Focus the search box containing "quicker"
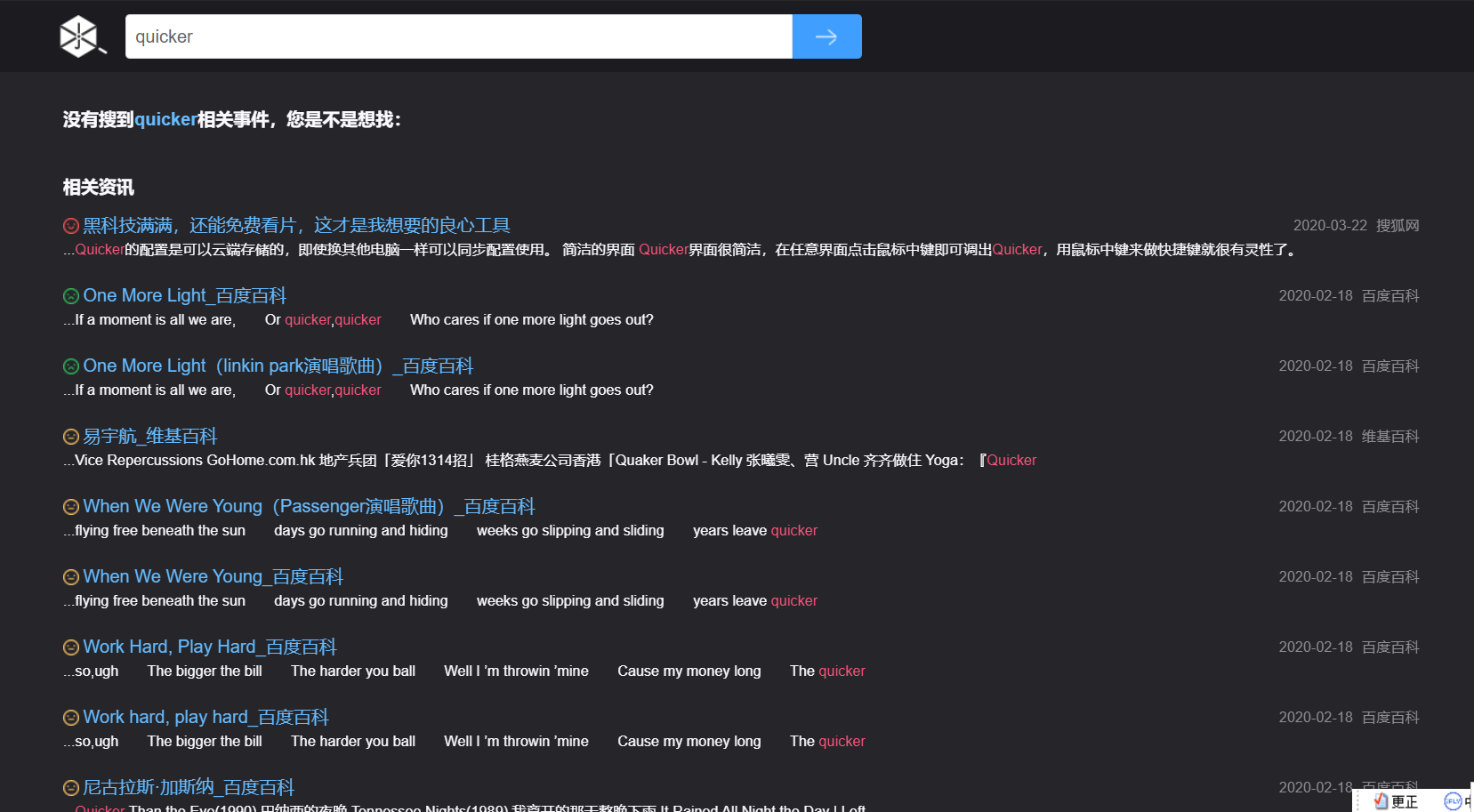1474x812 pixels. tap(459, 36)
